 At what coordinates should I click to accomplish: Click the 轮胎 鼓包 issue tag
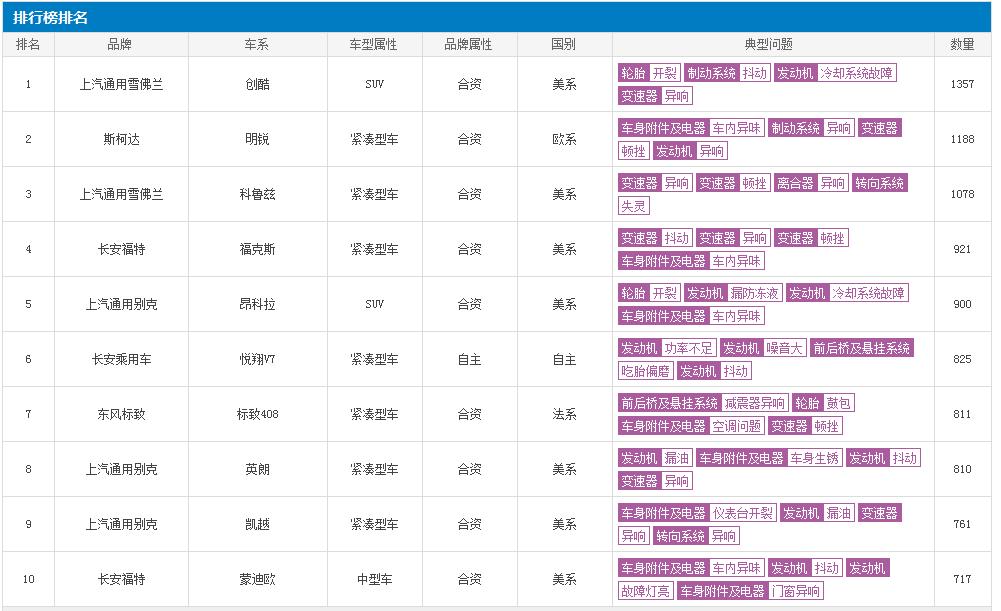(823, 402)
